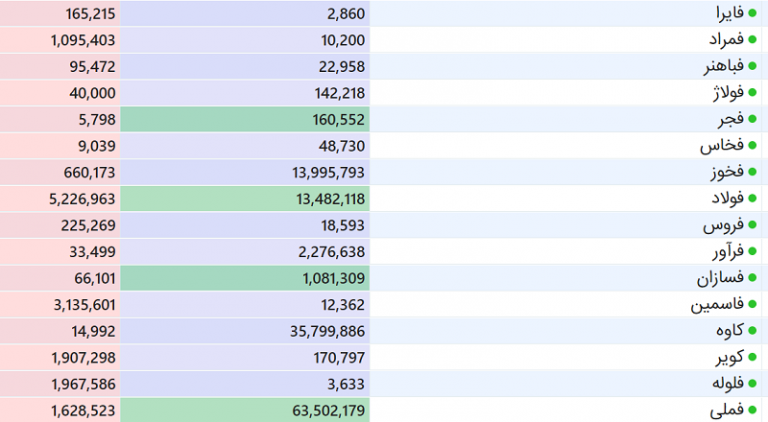The height and width of the screenshot is (422, 768).
Task: Click the value 48,730 in فخاس row
Action: coord(342,146)
